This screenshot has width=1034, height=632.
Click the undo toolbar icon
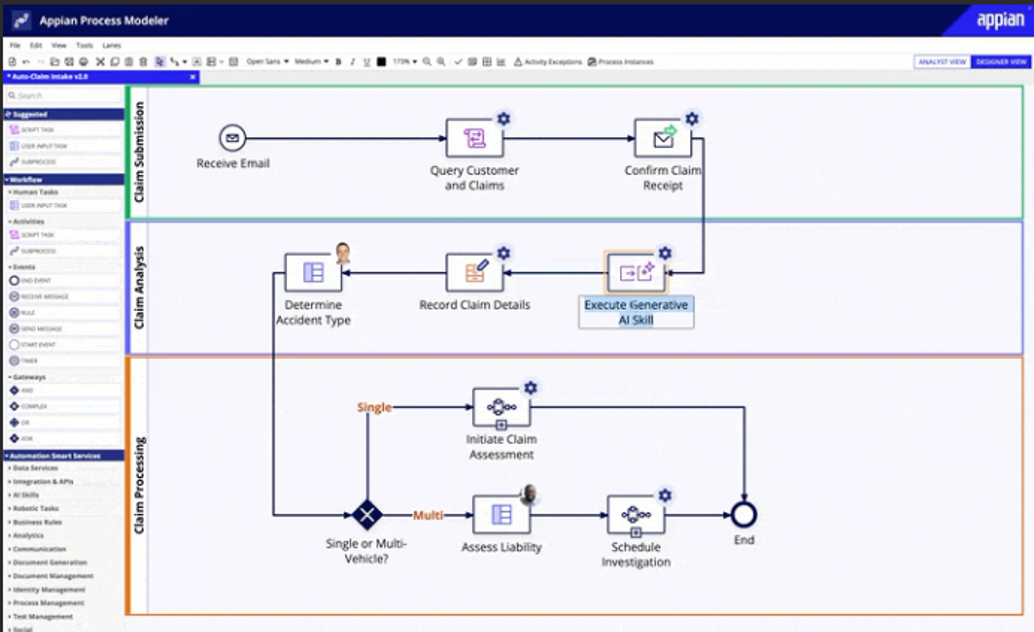point(26,61)
